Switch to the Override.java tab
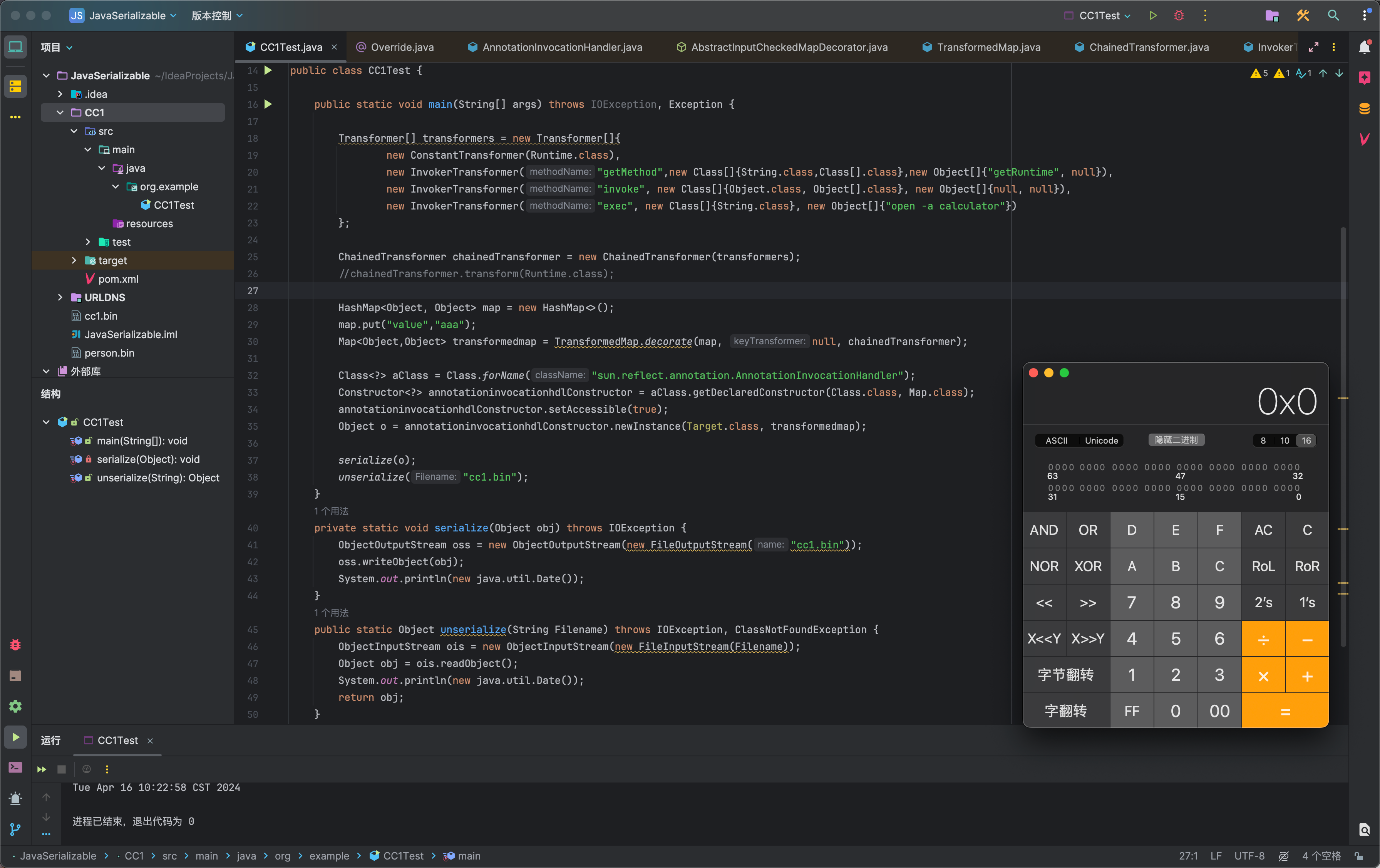1380x868 pixels. (x=395, y=47)
